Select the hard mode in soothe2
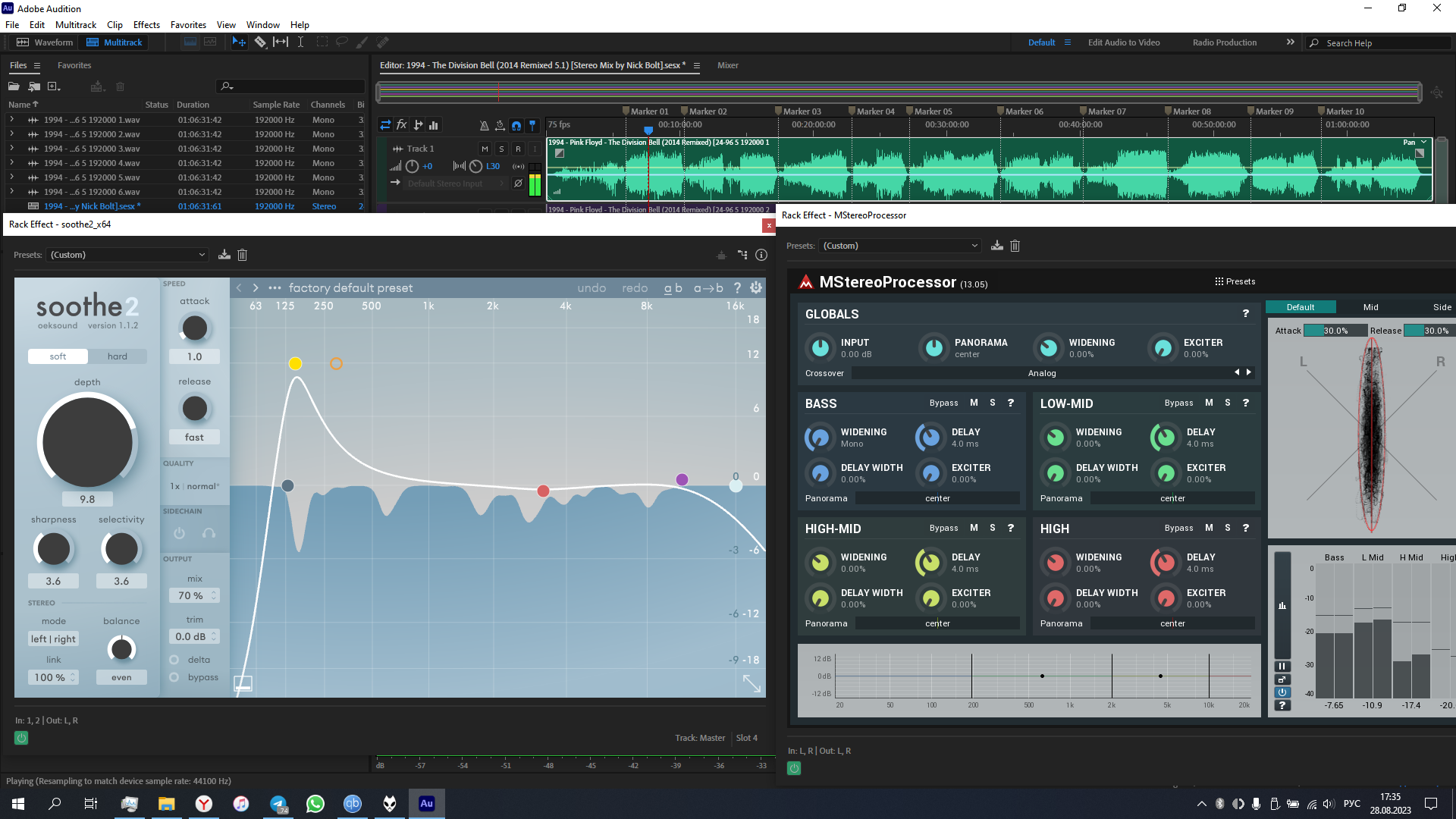1456x819 pixels. (x=117, y=356)
